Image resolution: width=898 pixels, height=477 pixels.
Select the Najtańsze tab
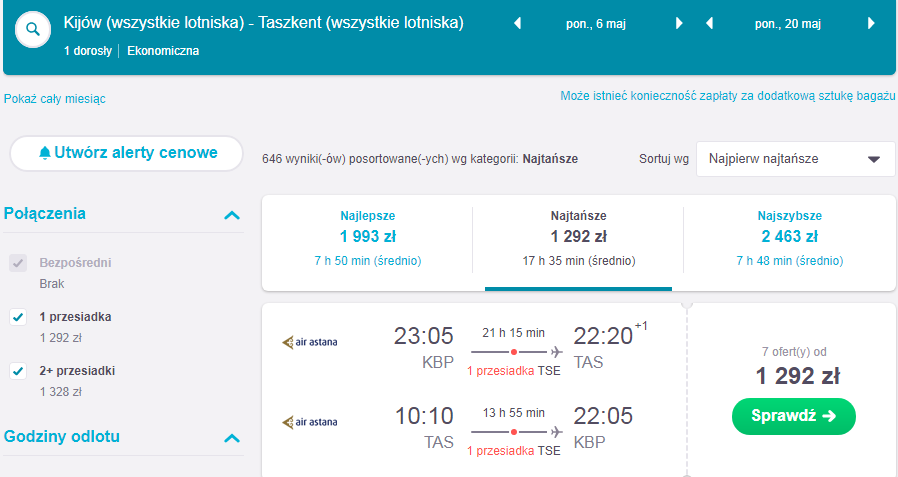click(578, 238)
